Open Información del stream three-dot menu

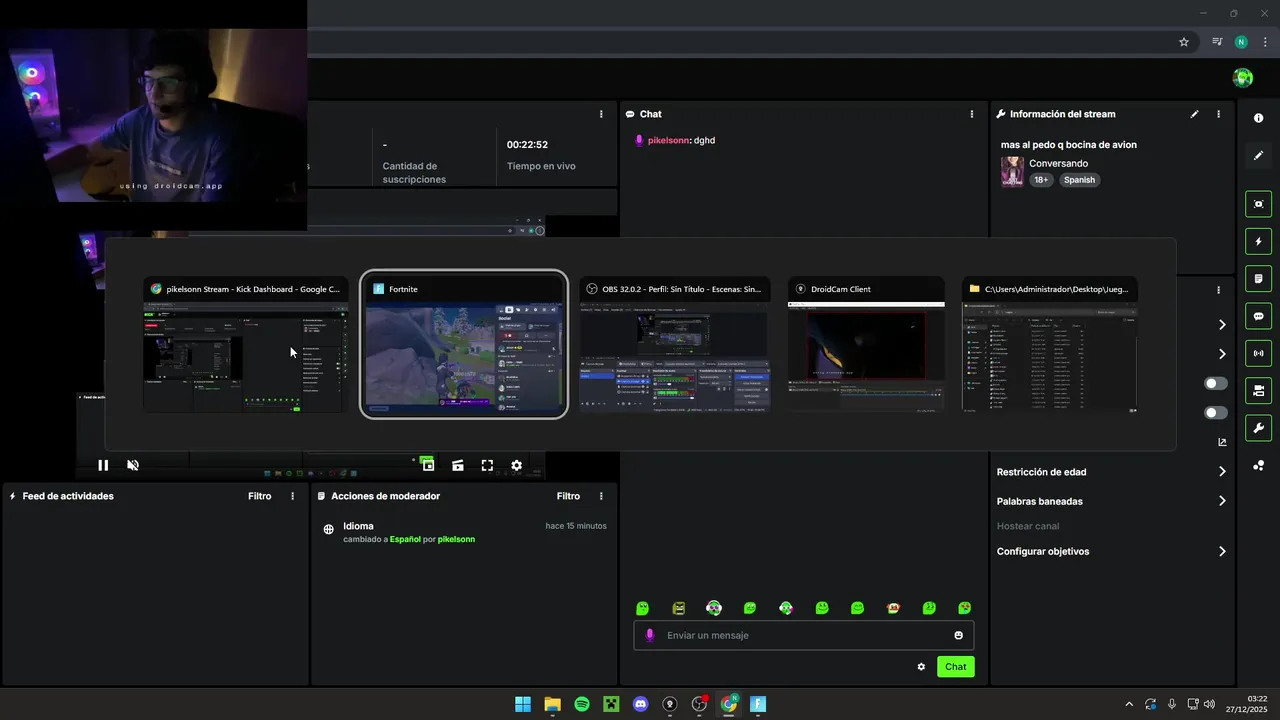(x=1218, y=114)
